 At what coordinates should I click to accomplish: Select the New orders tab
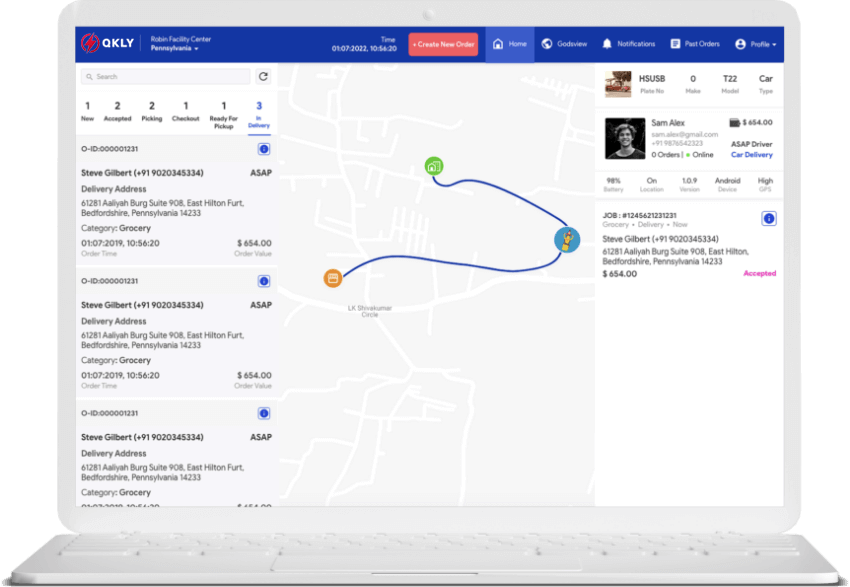pos(87,111)
